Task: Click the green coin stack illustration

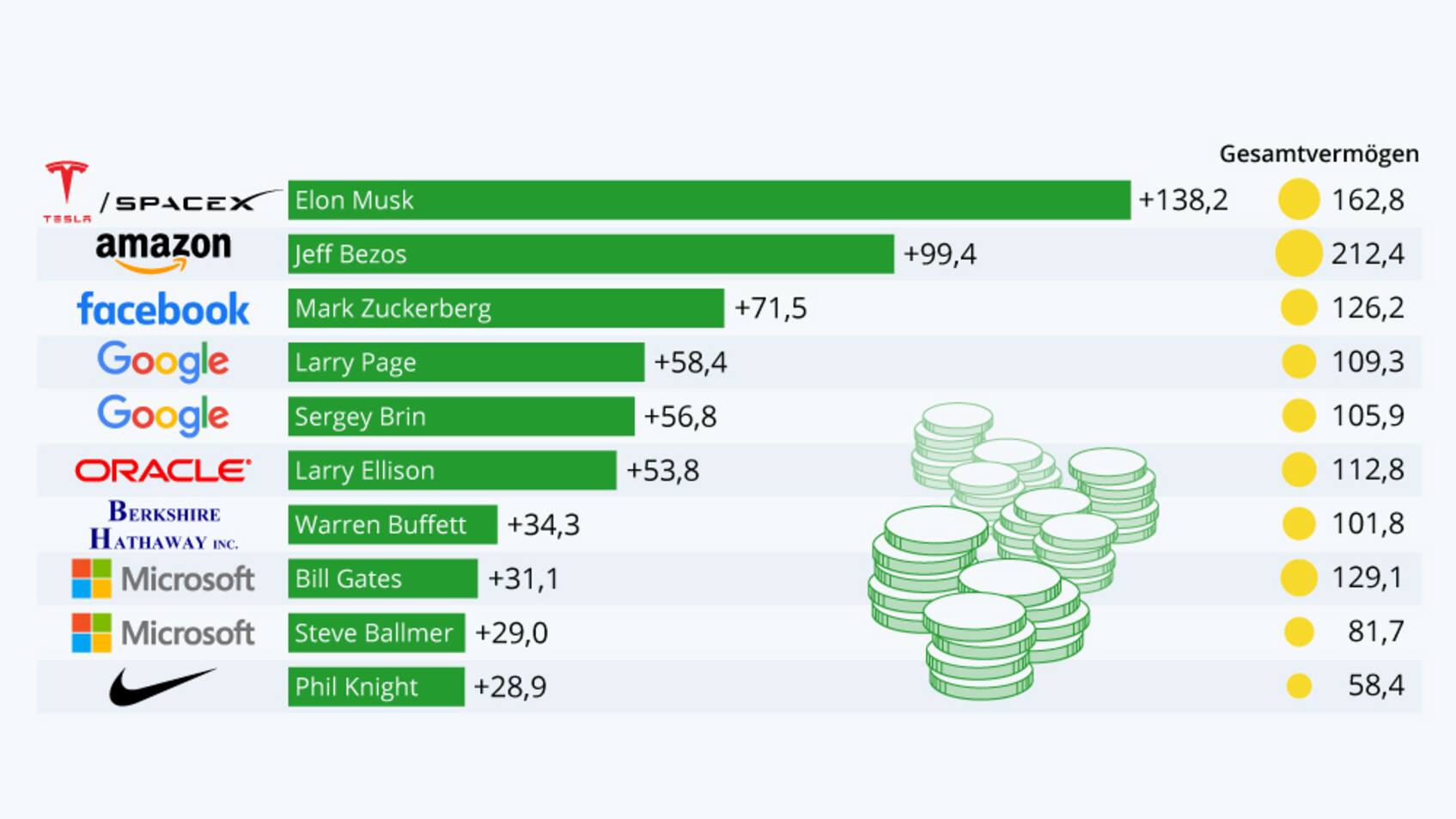Action: click(1014, 550)
